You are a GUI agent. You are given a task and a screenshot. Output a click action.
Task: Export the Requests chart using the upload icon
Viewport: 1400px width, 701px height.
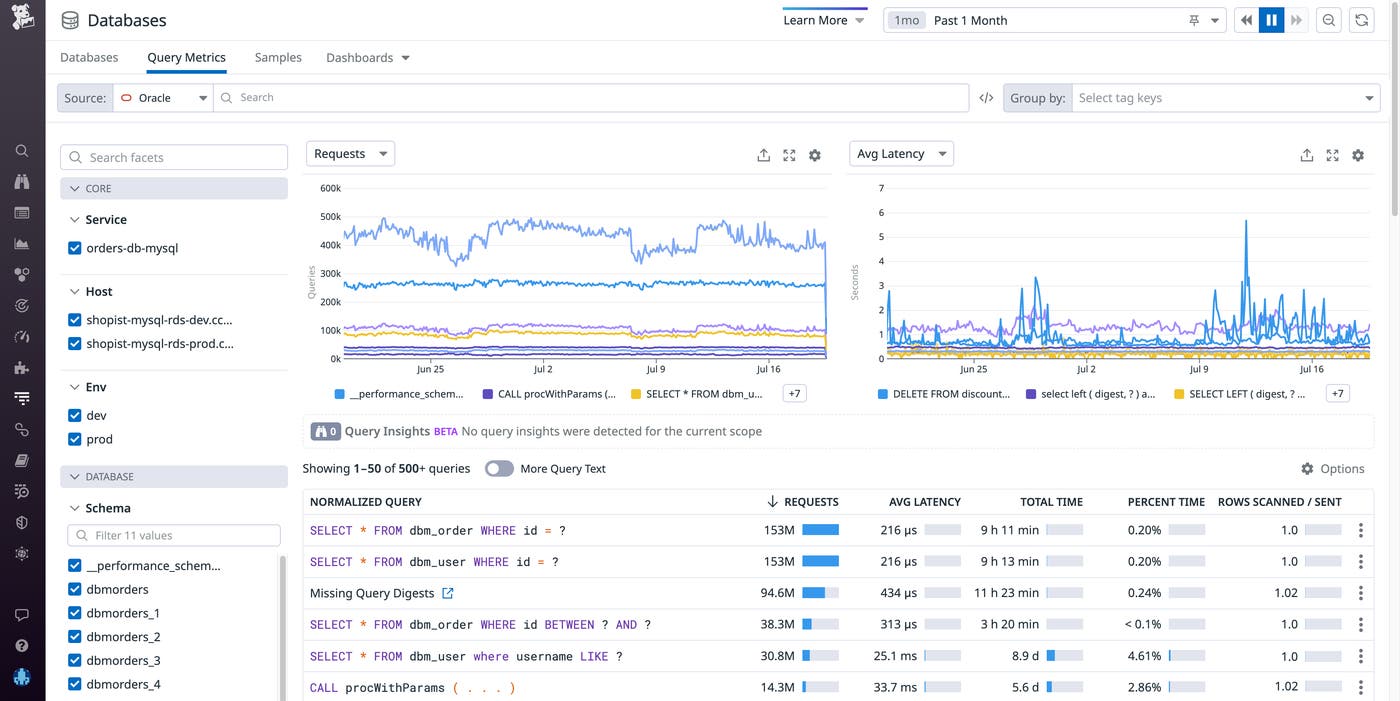click(x=763, y=154)
